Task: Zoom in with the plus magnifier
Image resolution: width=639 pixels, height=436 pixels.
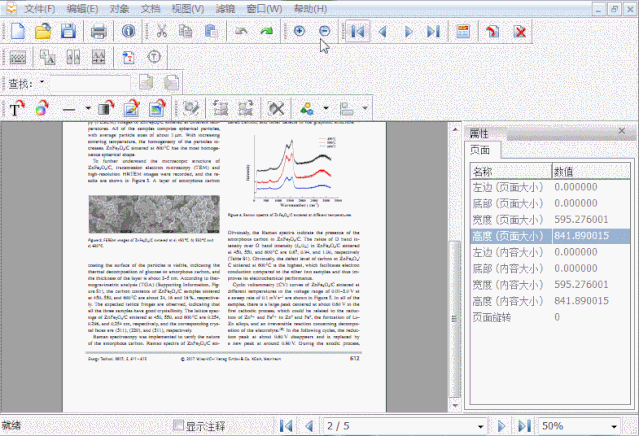Action: [x=299, y=31]
